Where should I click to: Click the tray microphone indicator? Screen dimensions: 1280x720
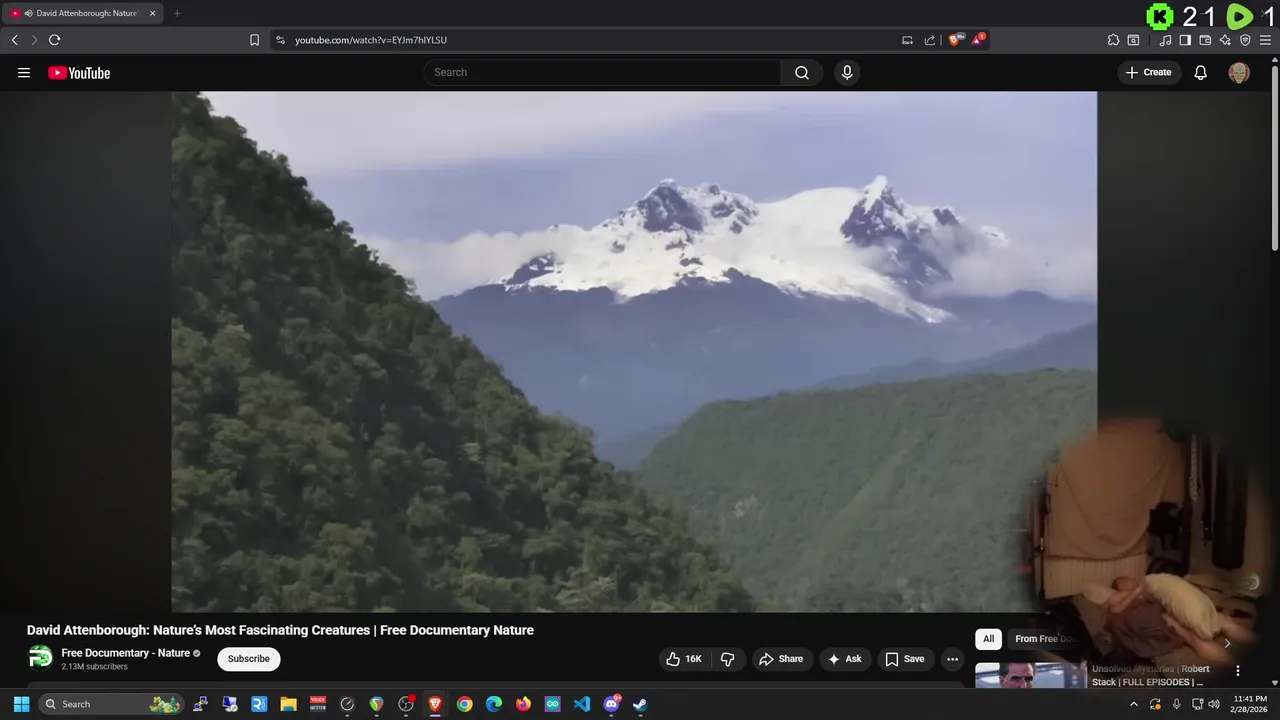pyautogui.click(x=1176, y=704)
